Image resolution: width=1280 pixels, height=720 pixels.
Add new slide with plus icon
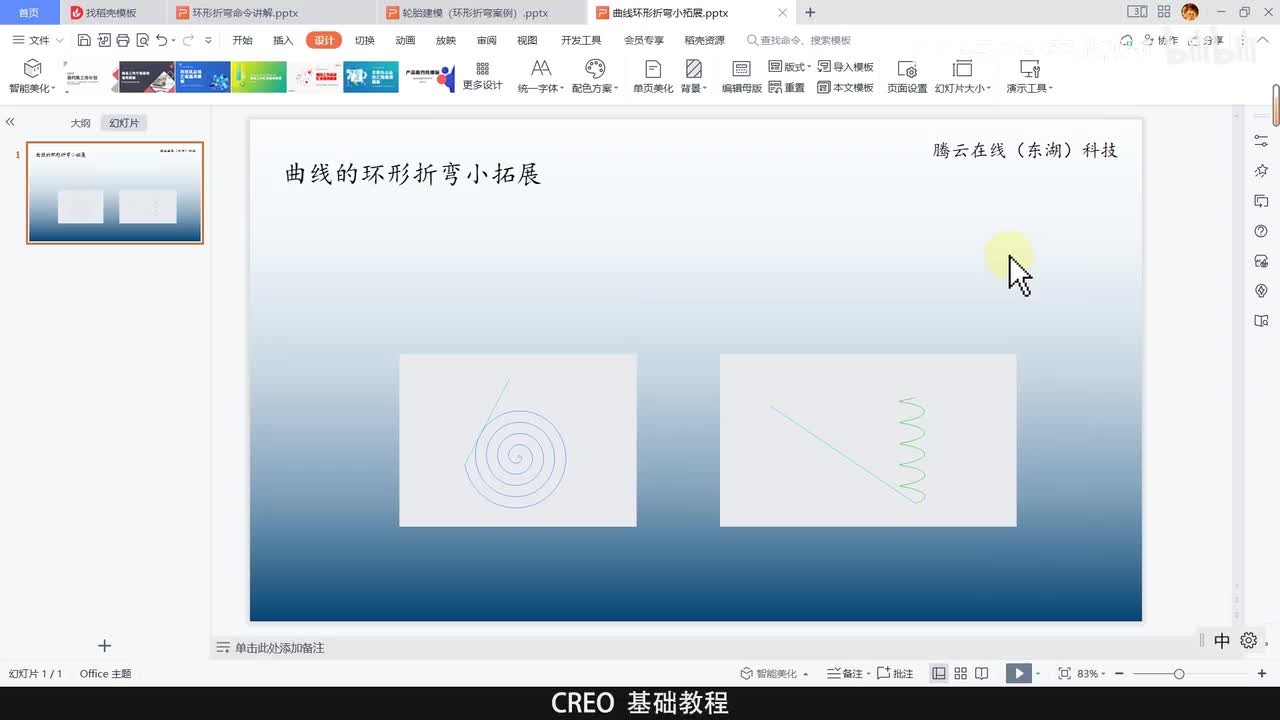click(104, 646)
